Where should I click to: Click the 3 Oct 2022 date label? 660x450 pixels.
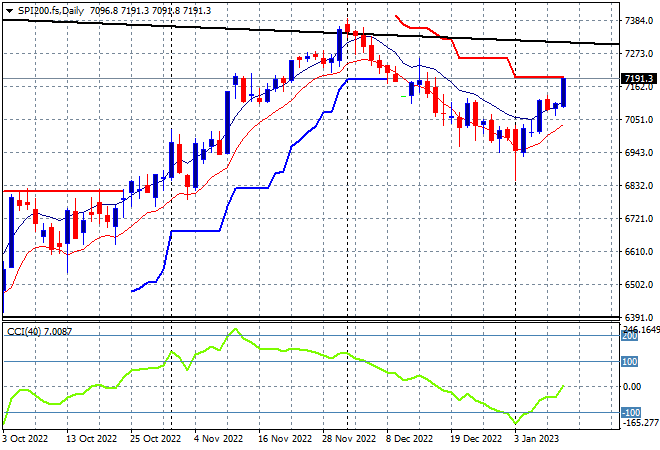25,439
